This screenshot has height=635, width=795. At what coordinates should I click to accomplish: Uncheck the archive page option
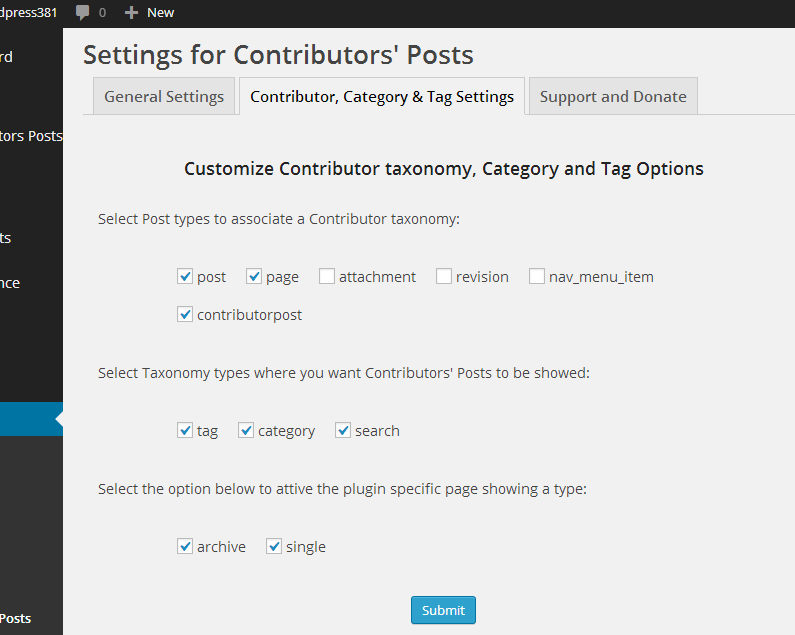(x=185, y=546)
